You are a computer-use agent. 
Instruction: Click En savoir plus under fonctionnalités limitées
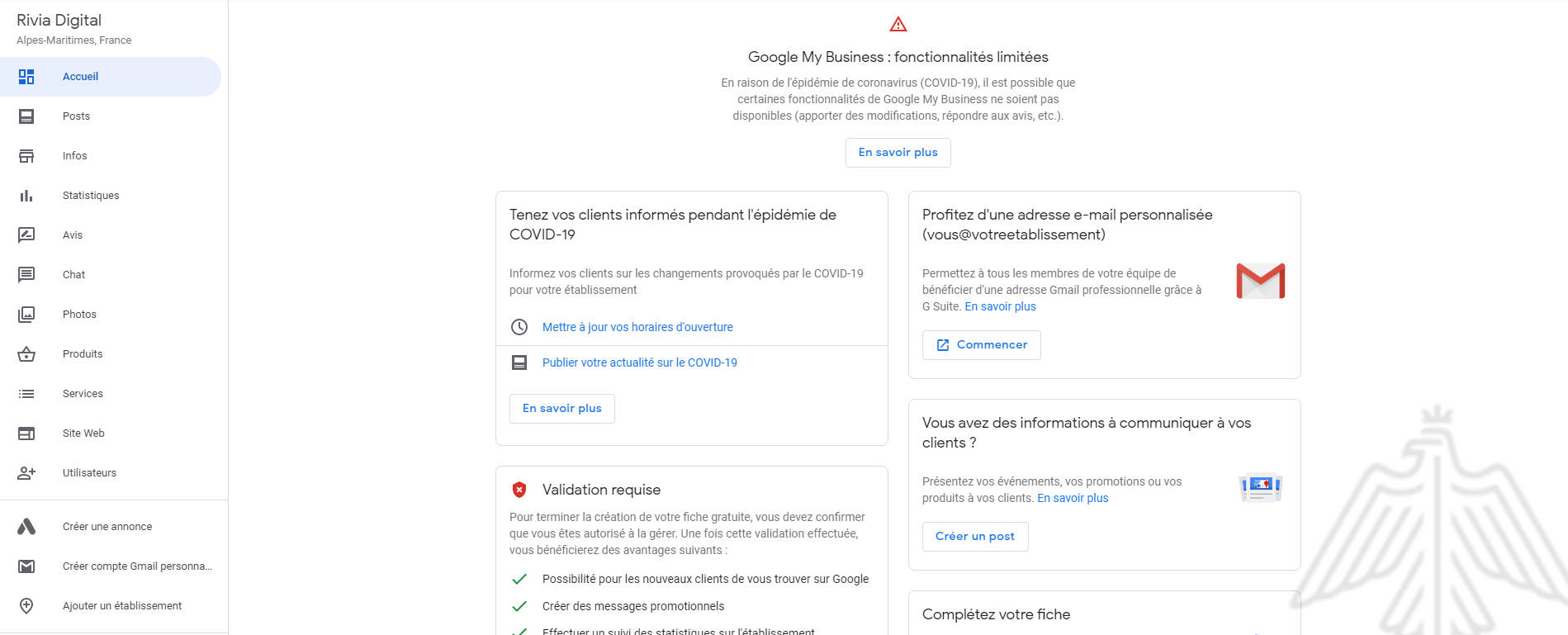(898, 153)
